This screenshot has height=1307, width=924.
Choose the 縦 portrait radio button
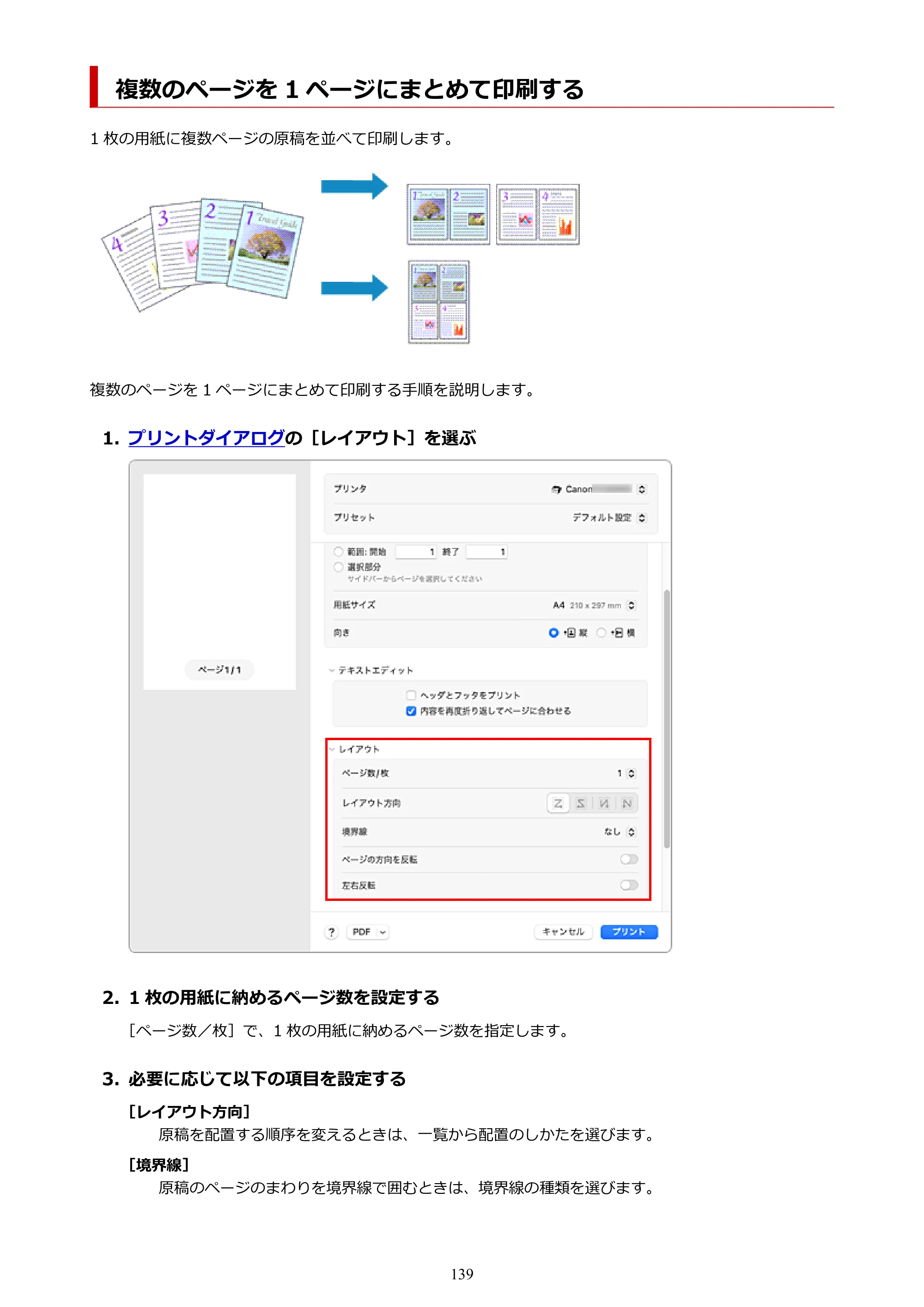pyautogui.click(x=553, y=633)
